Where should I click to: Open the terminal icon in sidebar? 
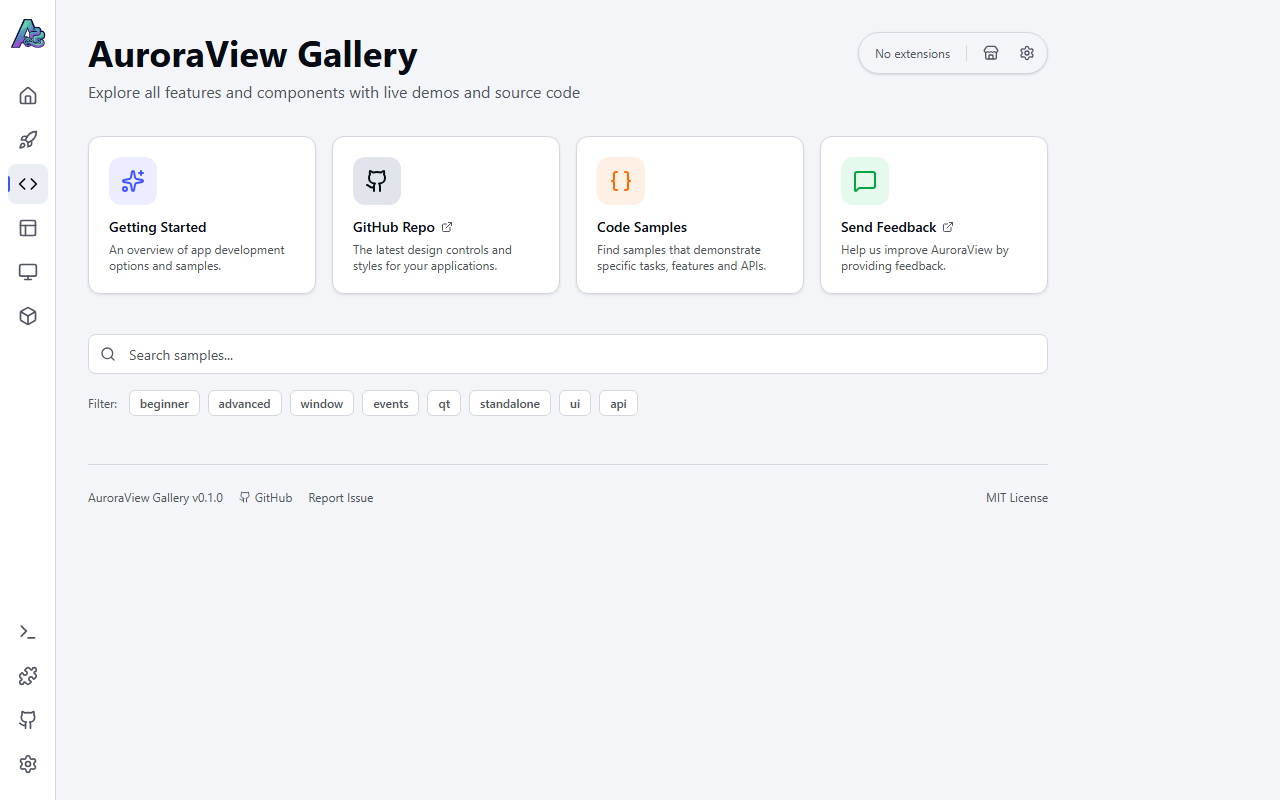[27, 631]
